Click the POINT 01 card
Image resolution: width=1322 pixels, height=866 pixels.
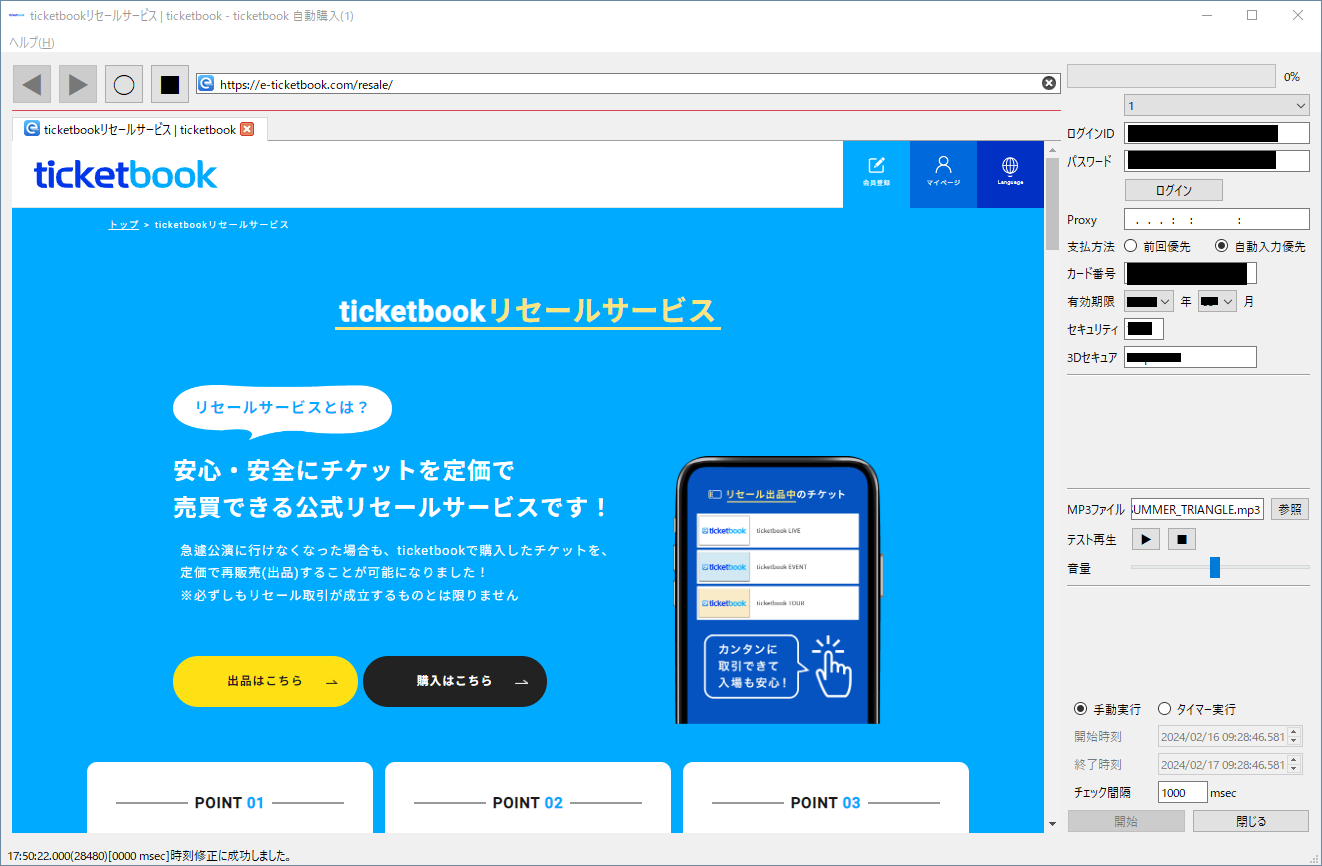(x=230, y=798)
